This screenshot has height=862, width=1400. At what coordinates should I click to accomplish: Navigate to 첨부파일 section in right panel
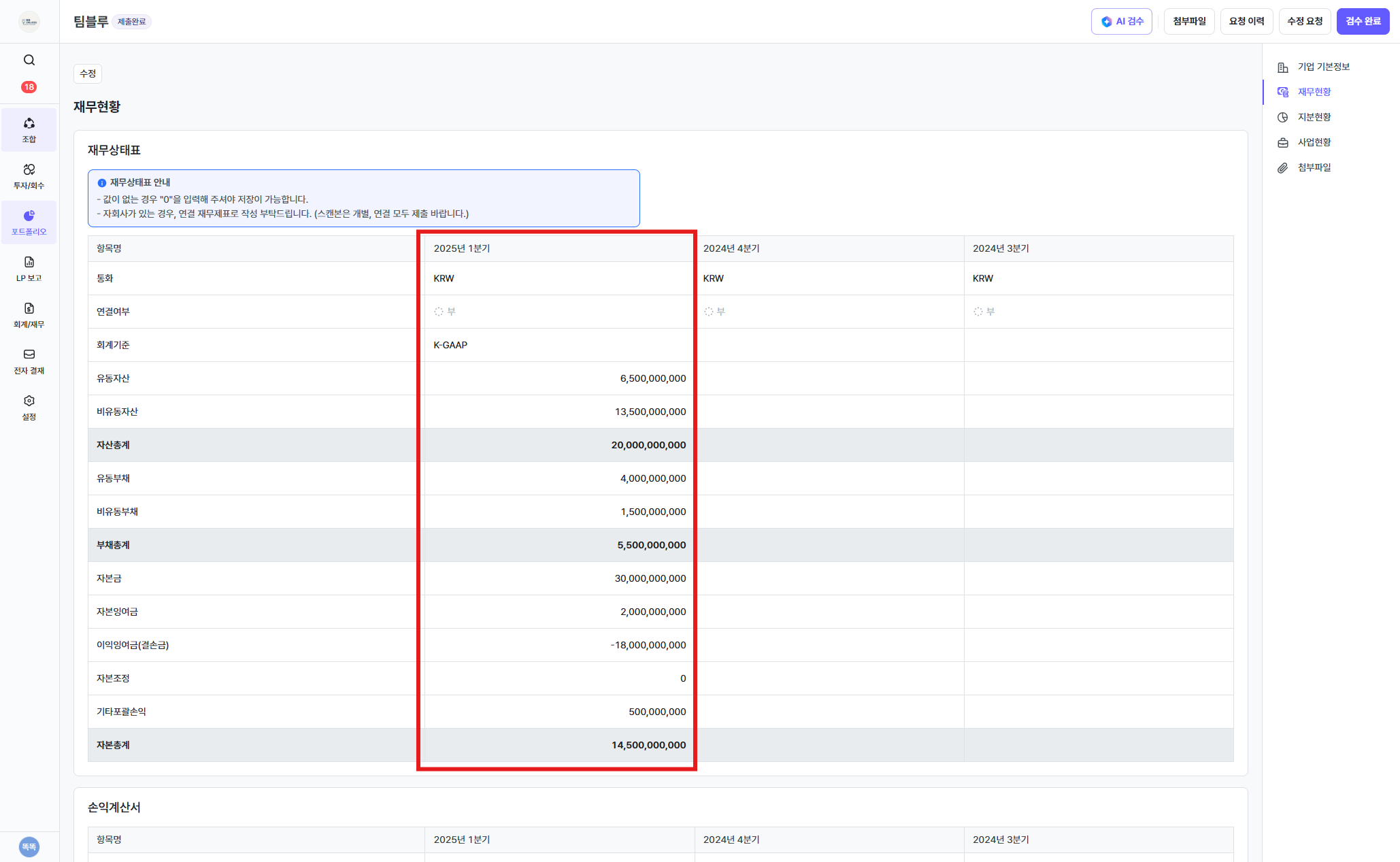(x=1314, y=167)
